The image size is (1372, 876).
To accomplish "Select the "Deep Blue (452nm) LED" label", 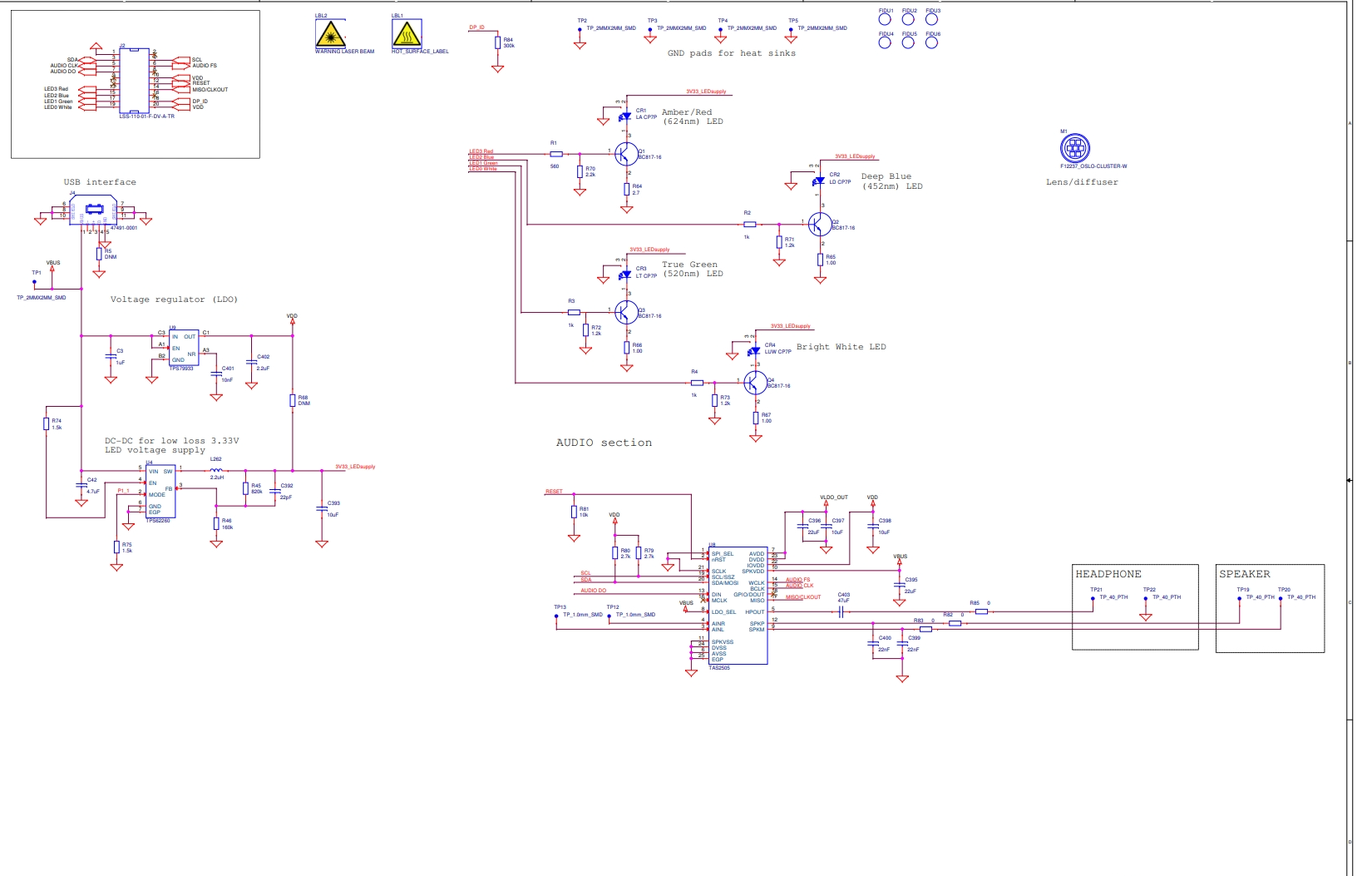I will pos(891,181).
